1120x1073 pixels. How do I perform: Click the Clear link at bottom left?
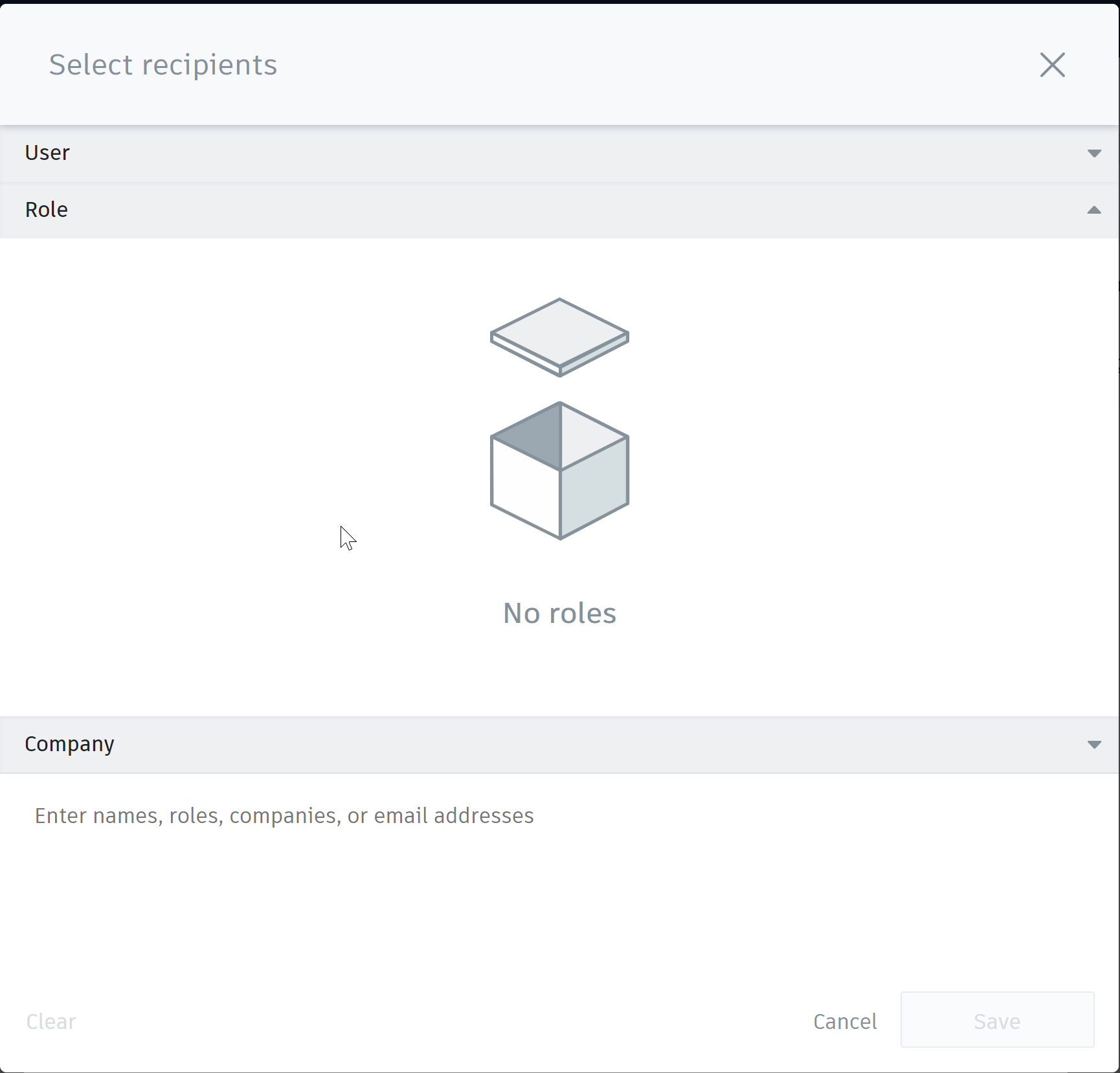click(x=50, y=1021)
